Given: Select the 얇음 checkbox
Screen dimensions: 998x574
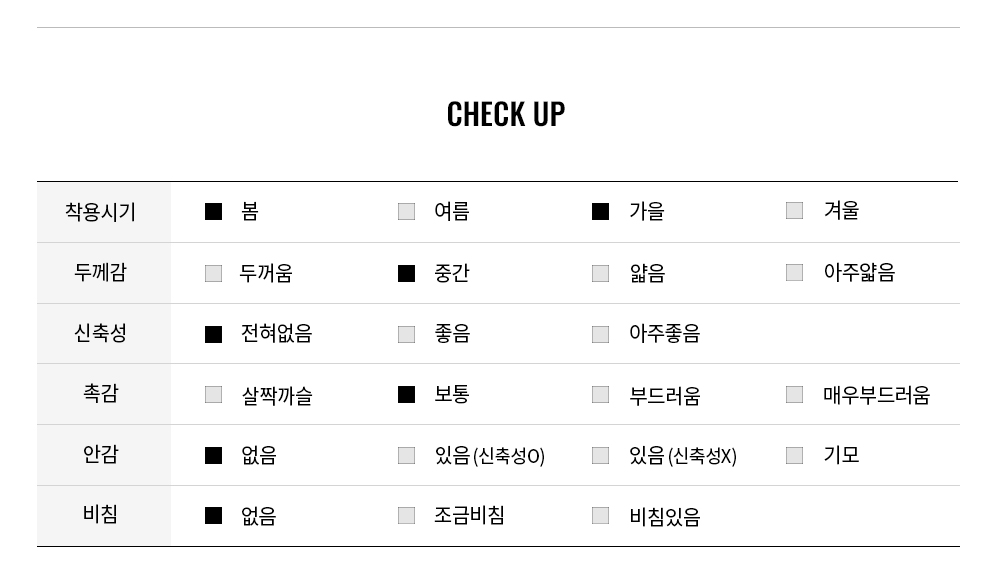Looking at the screenshot, I should click(600, 274).
